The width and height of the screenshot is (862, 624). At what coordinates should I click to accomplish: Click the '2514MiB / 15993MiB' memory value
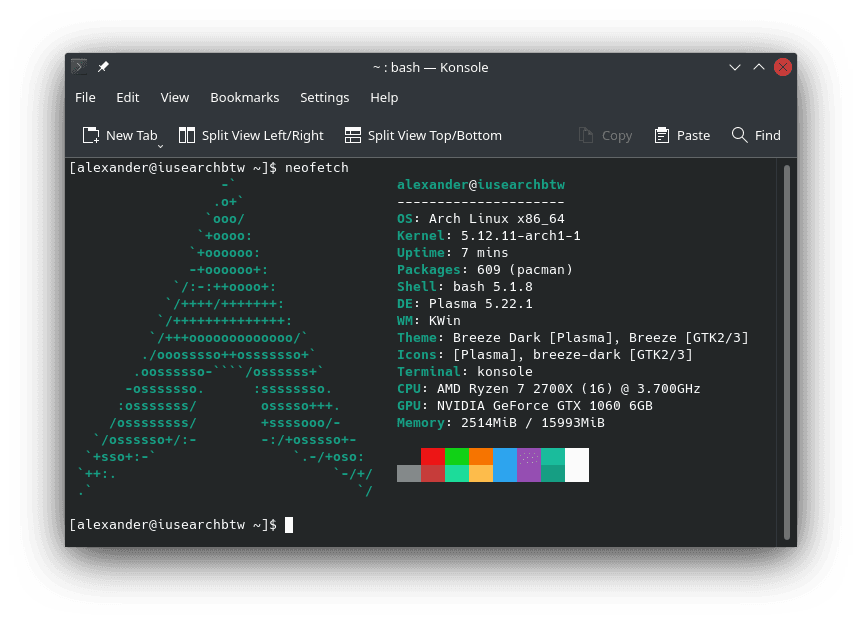tap(533, 423)
